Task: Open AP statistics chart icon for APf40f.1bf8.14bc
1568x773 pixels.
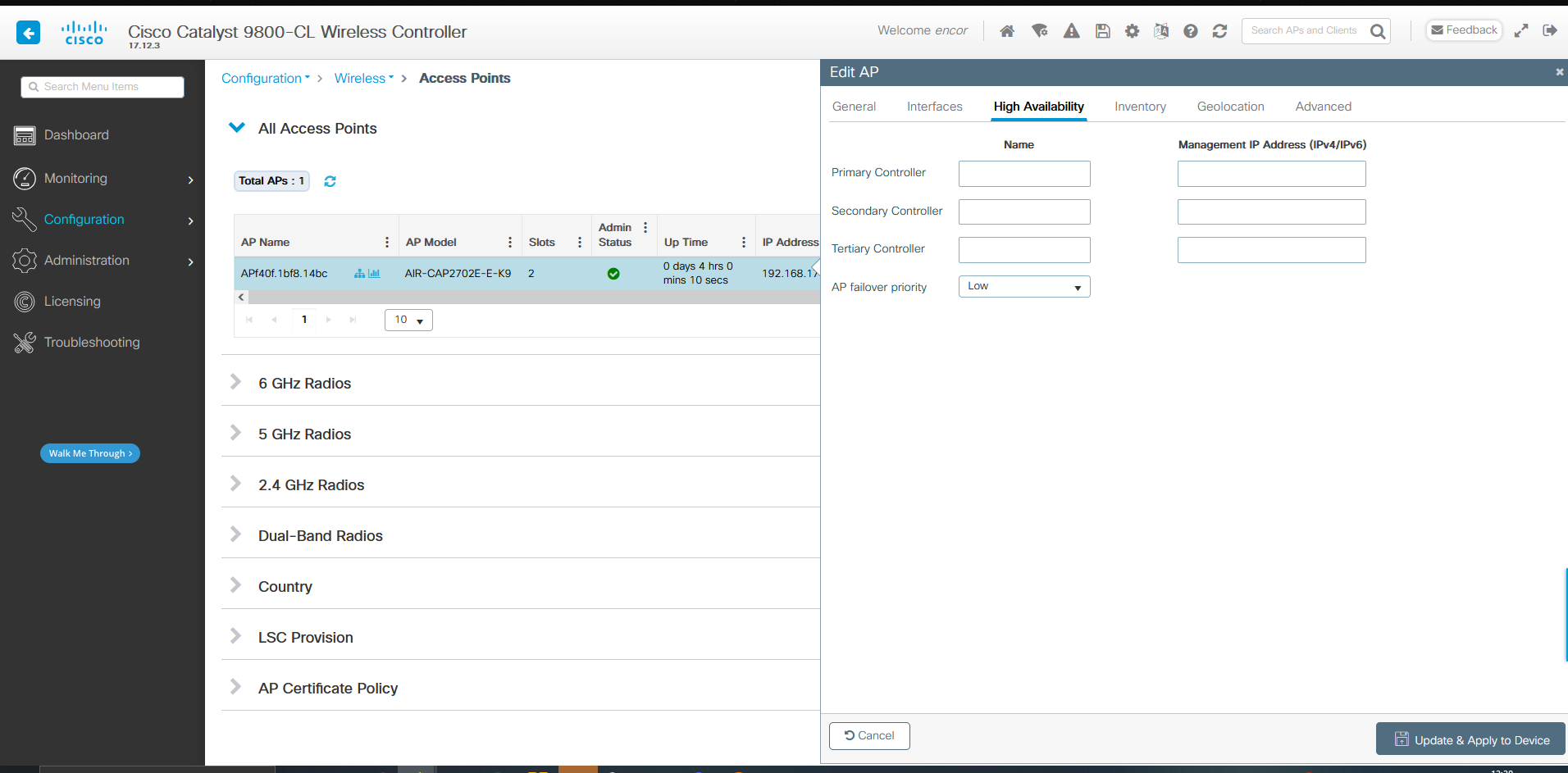Action: click(374, 274)
